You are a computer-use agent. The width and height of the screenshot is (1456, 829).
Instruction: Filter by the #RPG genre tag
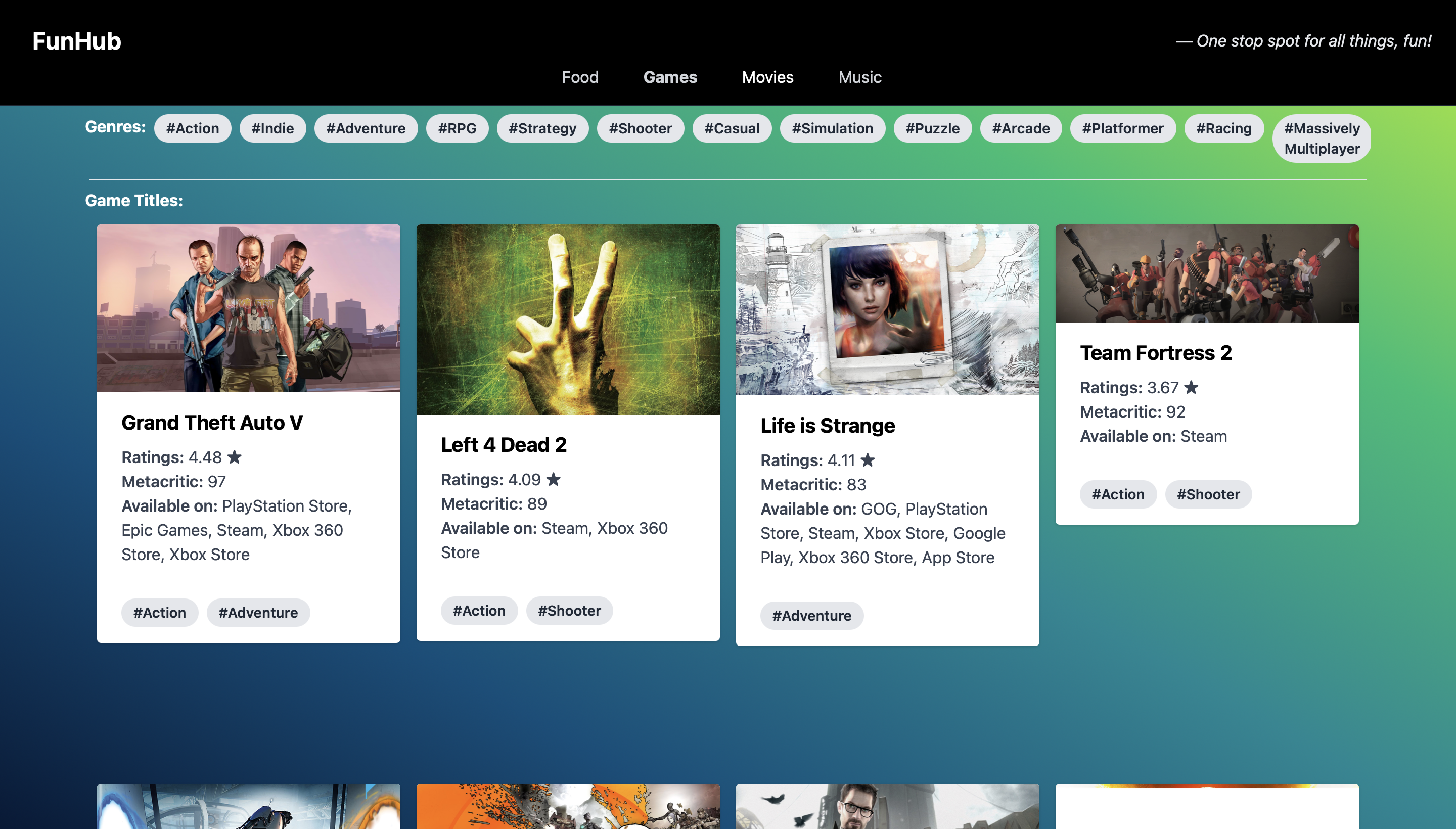coord(457,129)
